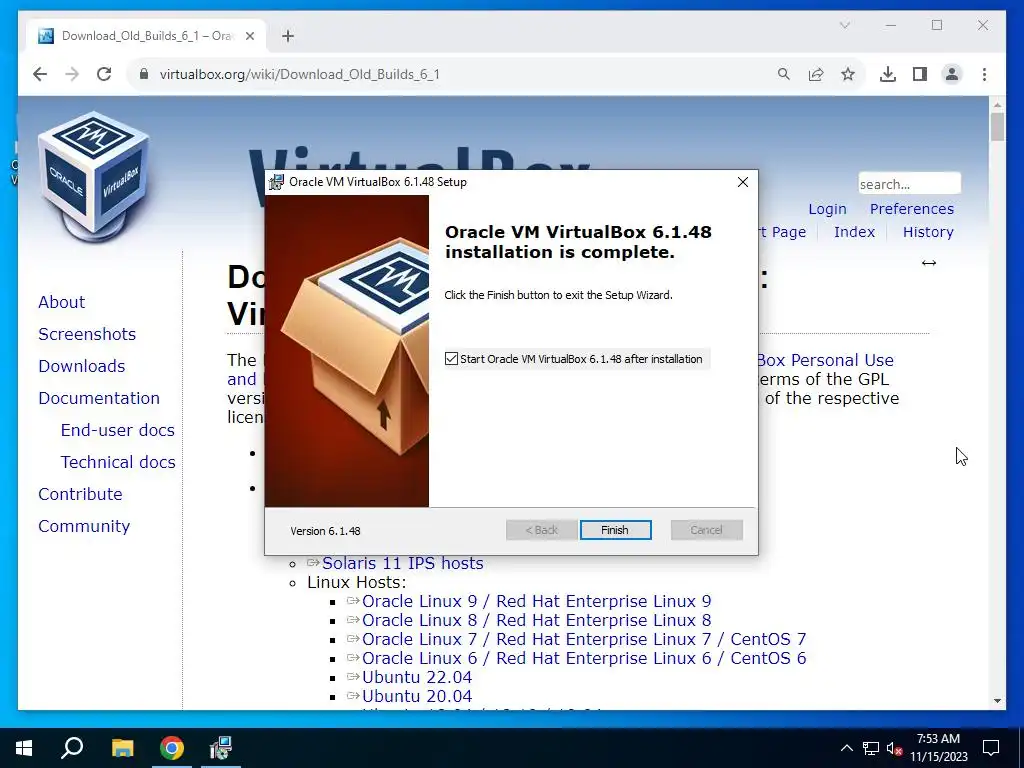Click the Chrome taskbar icon
The width and height of the screenshot is (1024, 768).
click(x=172, y=748)
